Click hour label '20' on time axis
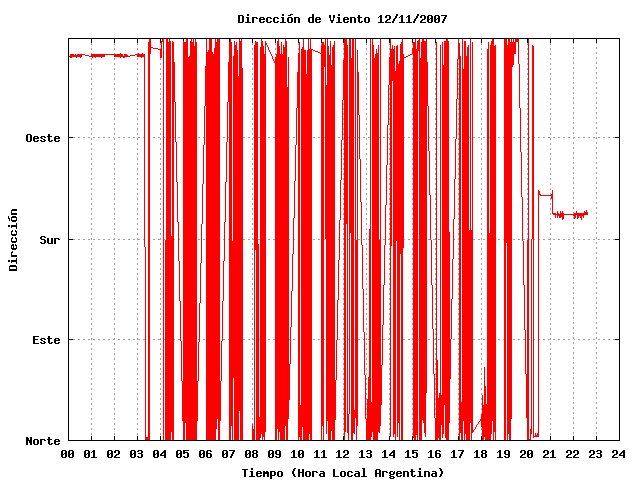 pos(527,454)
